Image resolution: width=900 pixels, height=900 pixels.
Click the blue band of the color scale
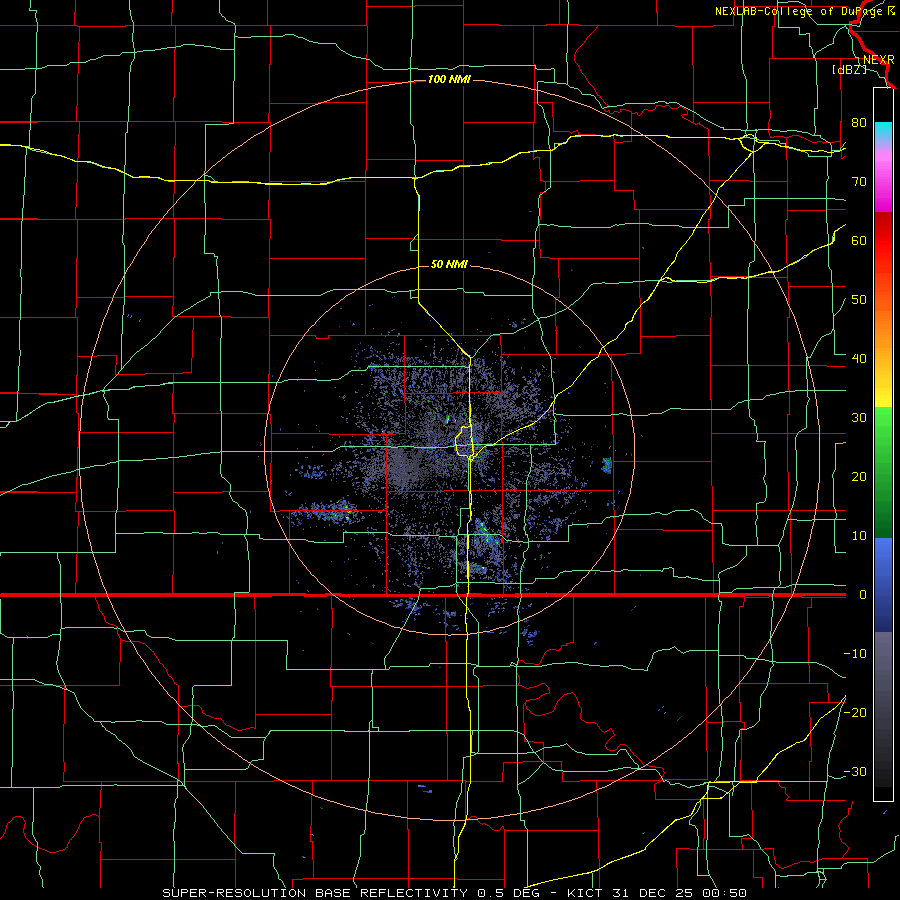(883, 585)
